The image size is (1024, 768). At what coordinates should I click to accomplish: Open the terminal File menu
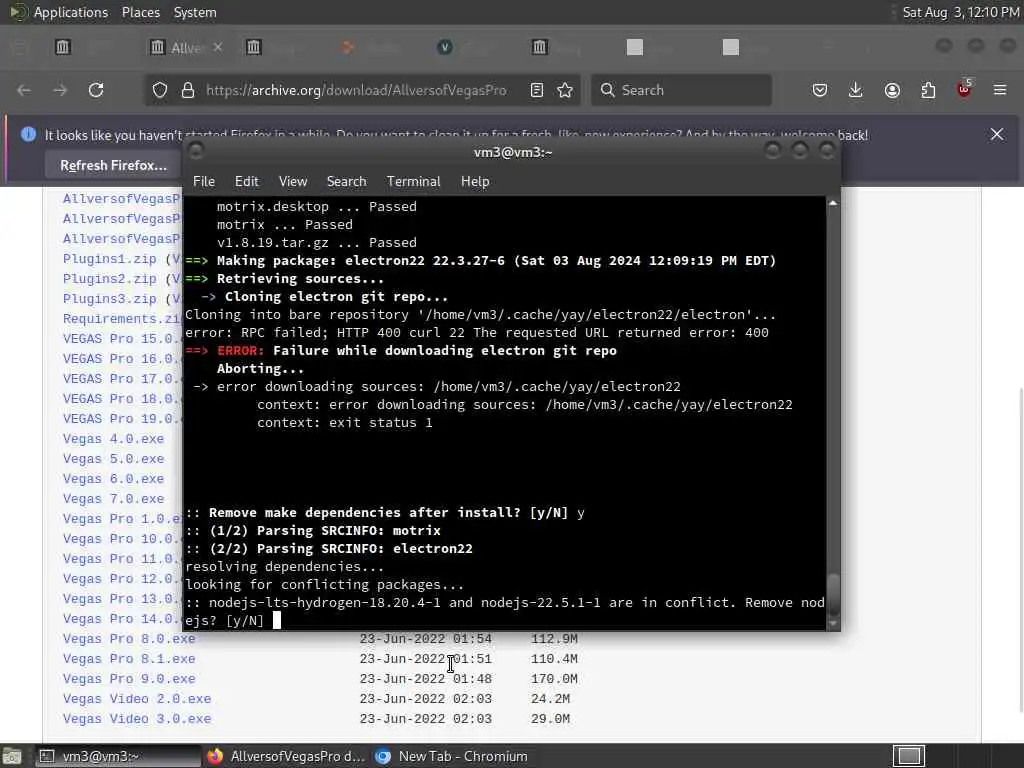[x=204, y=182]
